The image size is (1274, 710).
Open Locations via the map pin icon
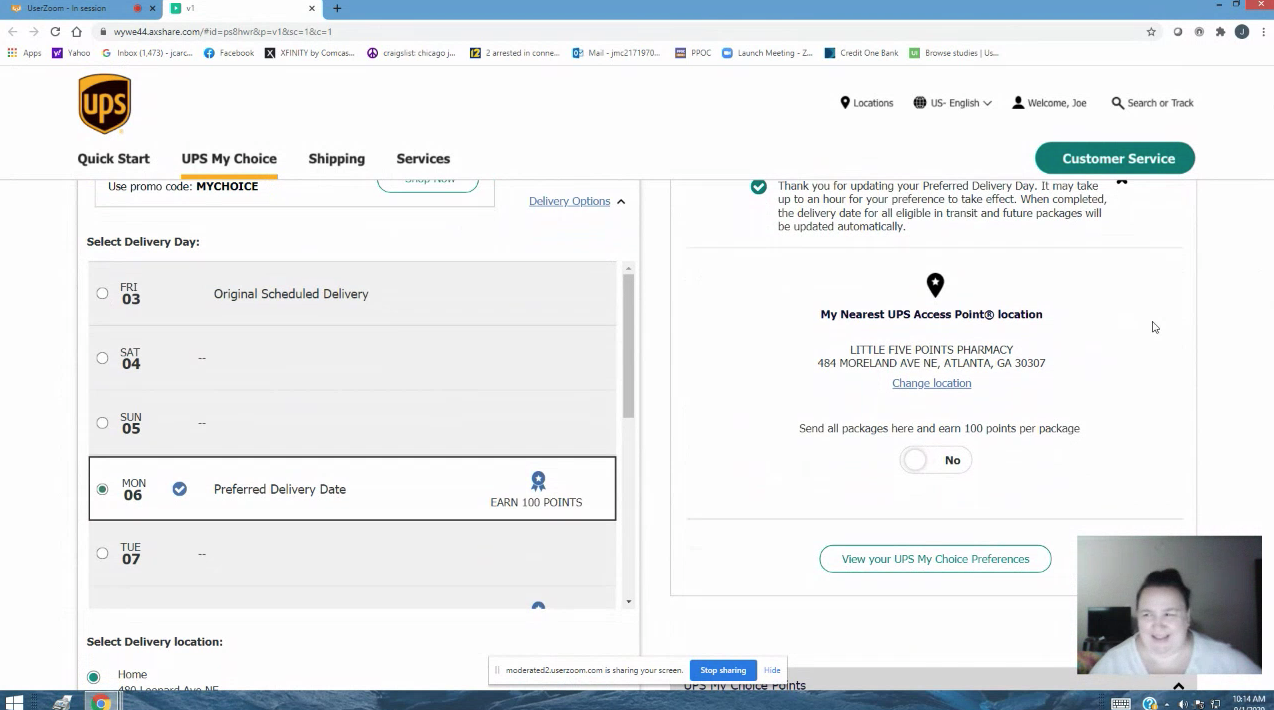click(845, 102)
